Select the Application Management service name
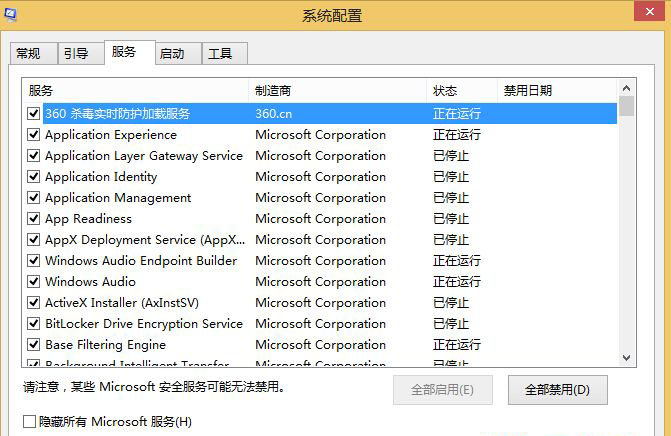Viewport: 671px width, 436px height. click(119, 198)
